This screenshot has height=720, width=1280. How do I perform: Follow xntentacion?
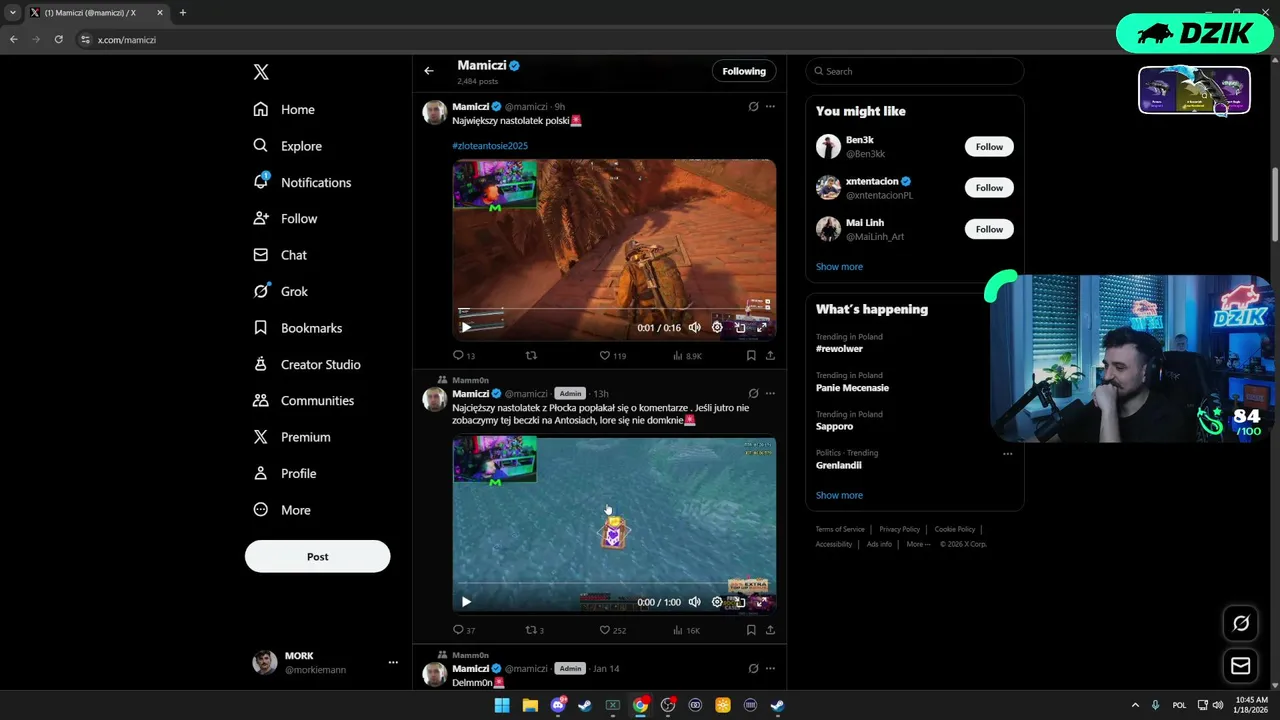tap(989, 188)
